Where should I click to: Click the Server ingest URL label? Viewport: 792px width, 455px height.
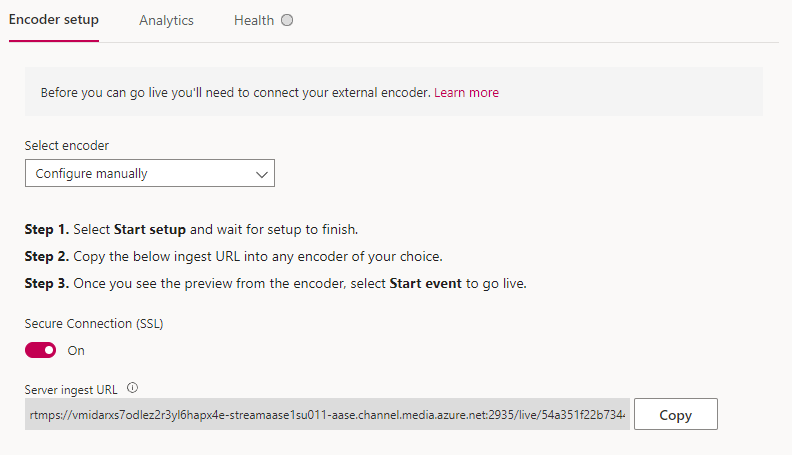pos(71,390)
